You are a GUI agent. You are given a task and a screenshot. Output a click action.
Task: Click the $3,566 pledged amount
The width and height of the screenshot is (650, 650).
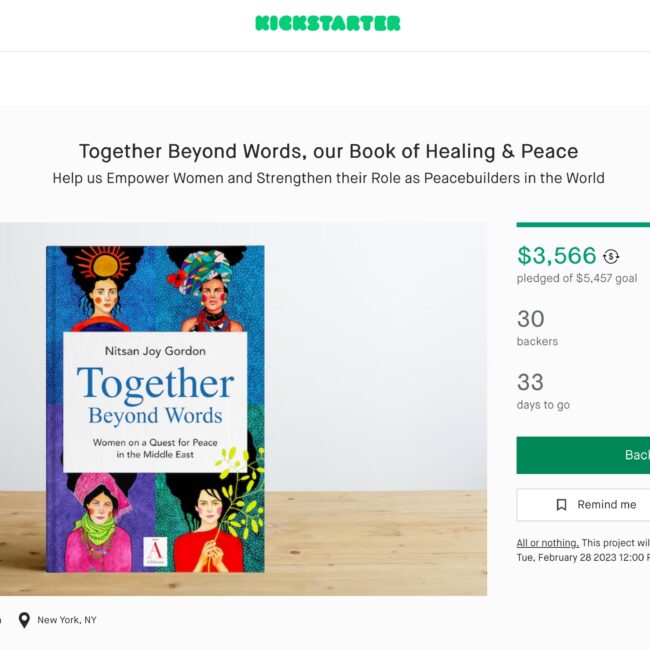(557, 255)
